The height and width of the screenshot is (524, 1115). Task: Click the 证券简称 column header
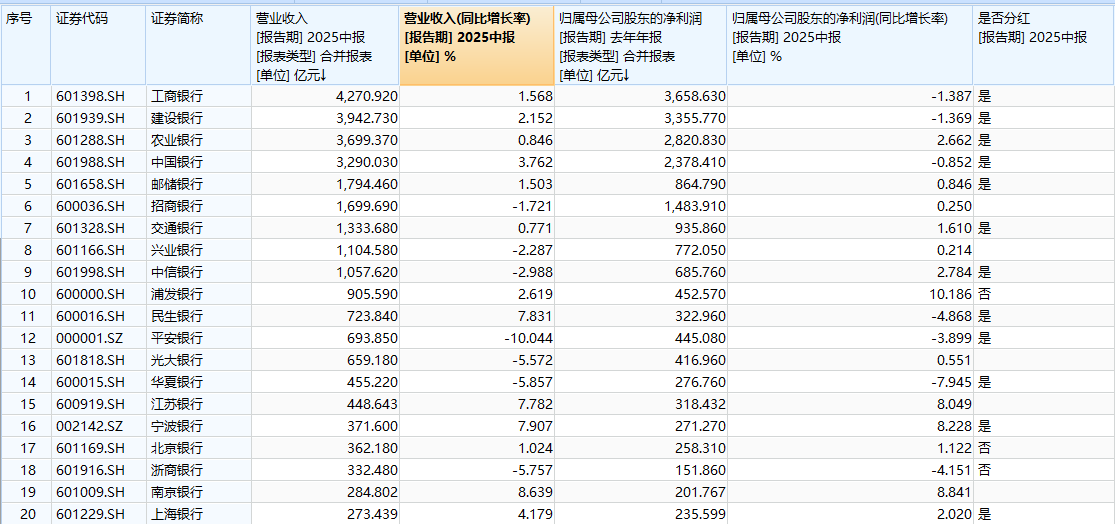(x=198, y=45)
